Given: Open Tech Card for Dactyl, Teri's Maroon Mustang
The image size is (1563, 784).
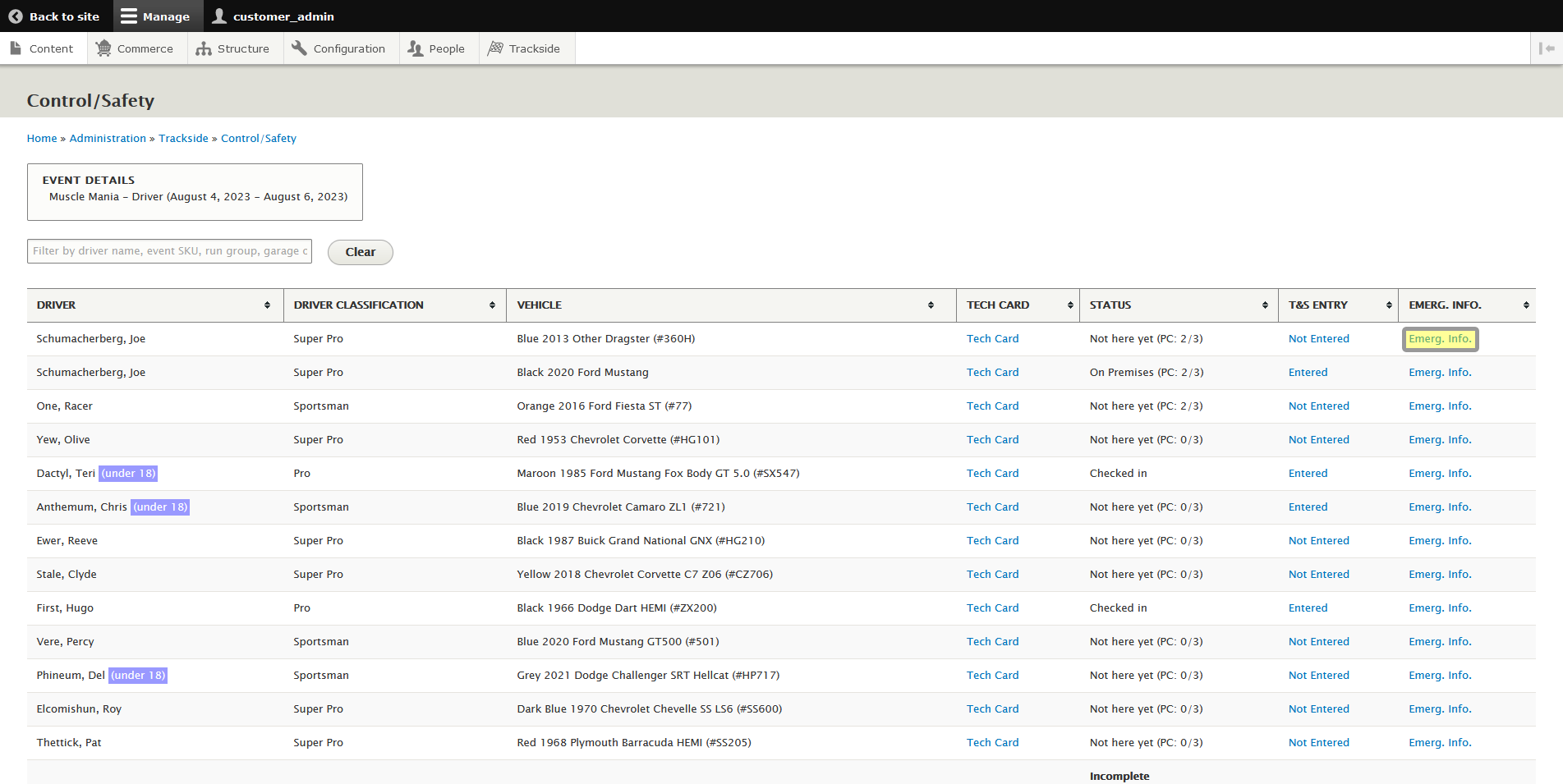Looking at the screenshot, I should click(x=992, y=474).
